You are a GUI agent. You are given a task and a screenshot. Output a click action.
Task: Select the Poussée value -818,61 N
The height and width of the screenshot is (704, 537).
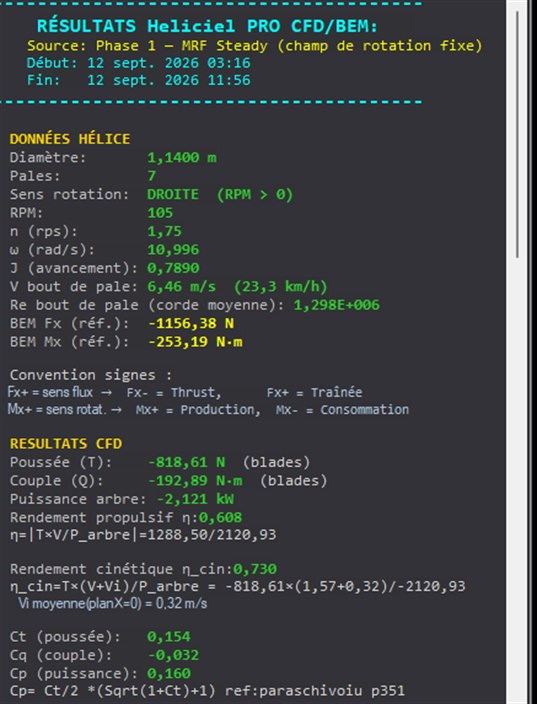point(187,462)
